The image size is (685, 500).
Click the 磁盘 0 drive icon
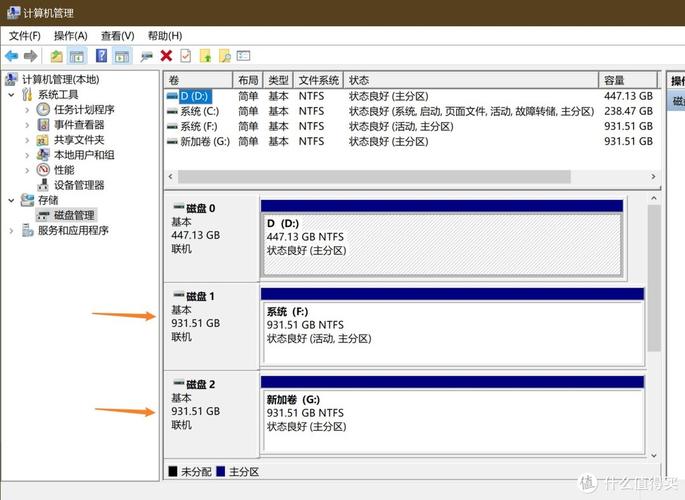(179, 207)
